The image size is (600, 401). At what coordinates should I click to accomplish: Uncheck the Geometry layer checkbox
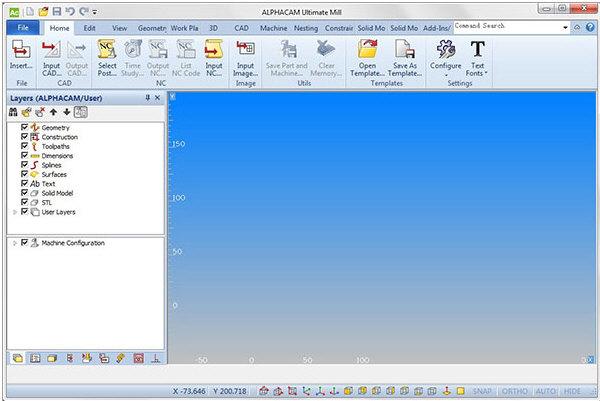(x=24, y=128)
